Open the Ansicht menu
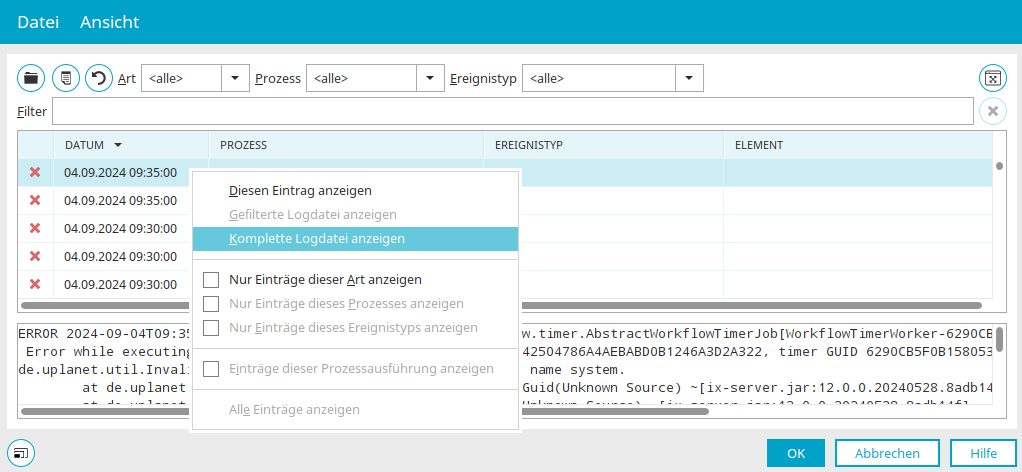The height and width of the screenshot is (472, 1022). 110,22
